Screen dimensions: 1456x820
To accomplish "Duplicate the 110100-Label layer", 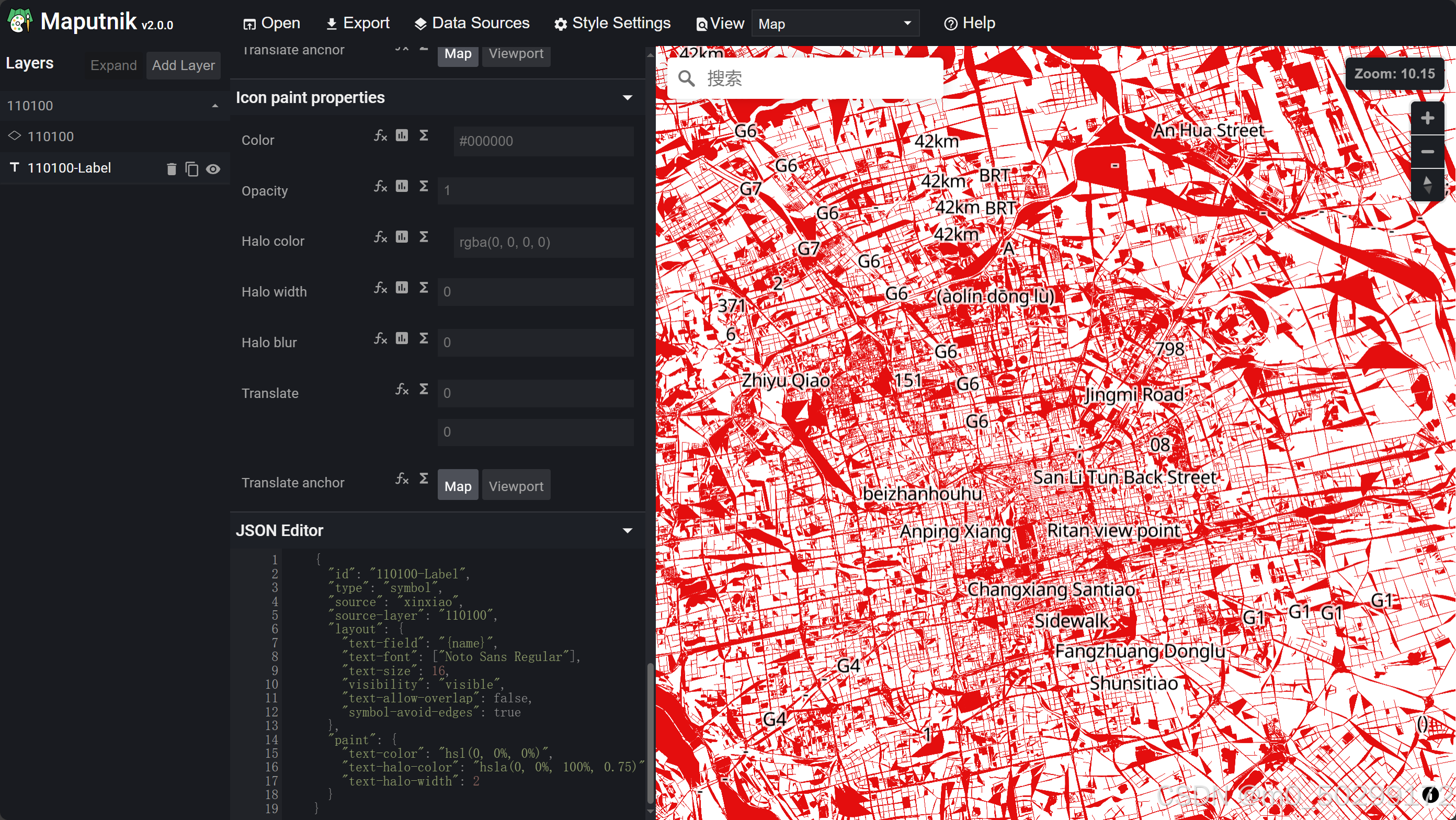I will coord(191,169).
